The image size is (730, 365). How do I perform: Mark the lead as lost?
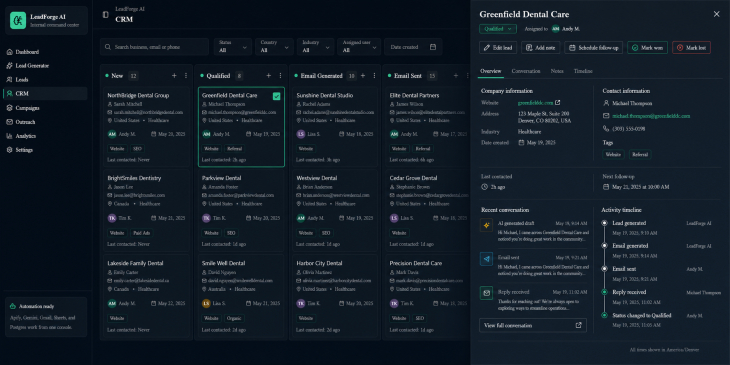coord(691,47)
